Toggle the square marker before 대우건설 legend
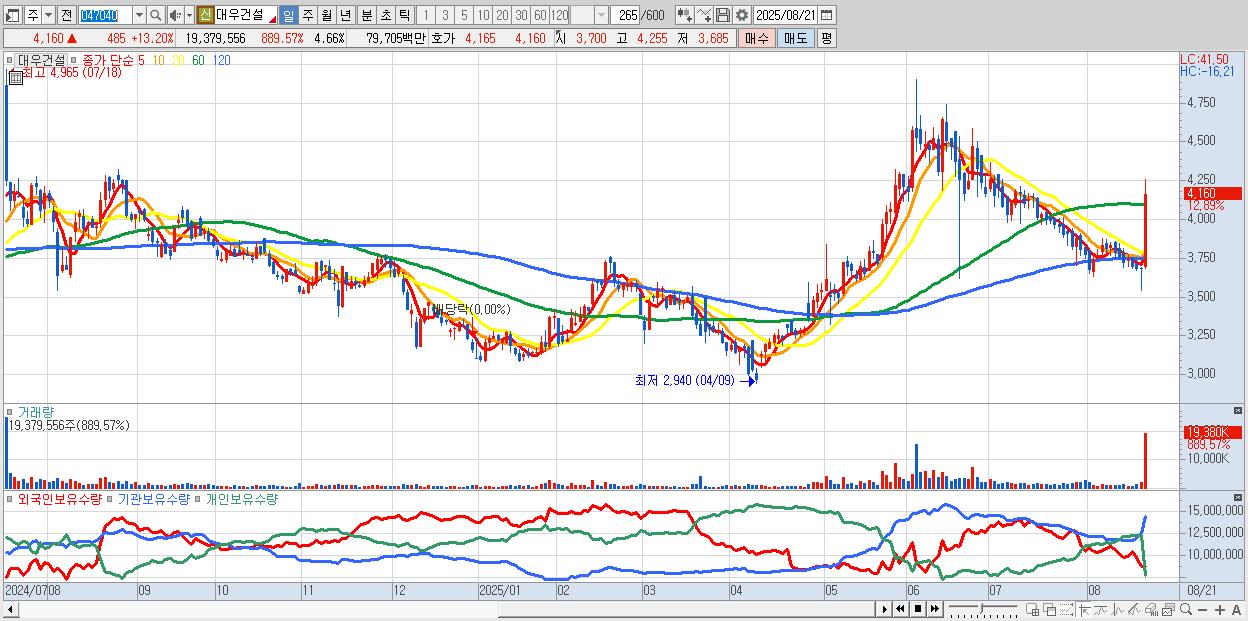Image resolution: width=1248 pixels, height=621 pixels. [x=9, y=60]
